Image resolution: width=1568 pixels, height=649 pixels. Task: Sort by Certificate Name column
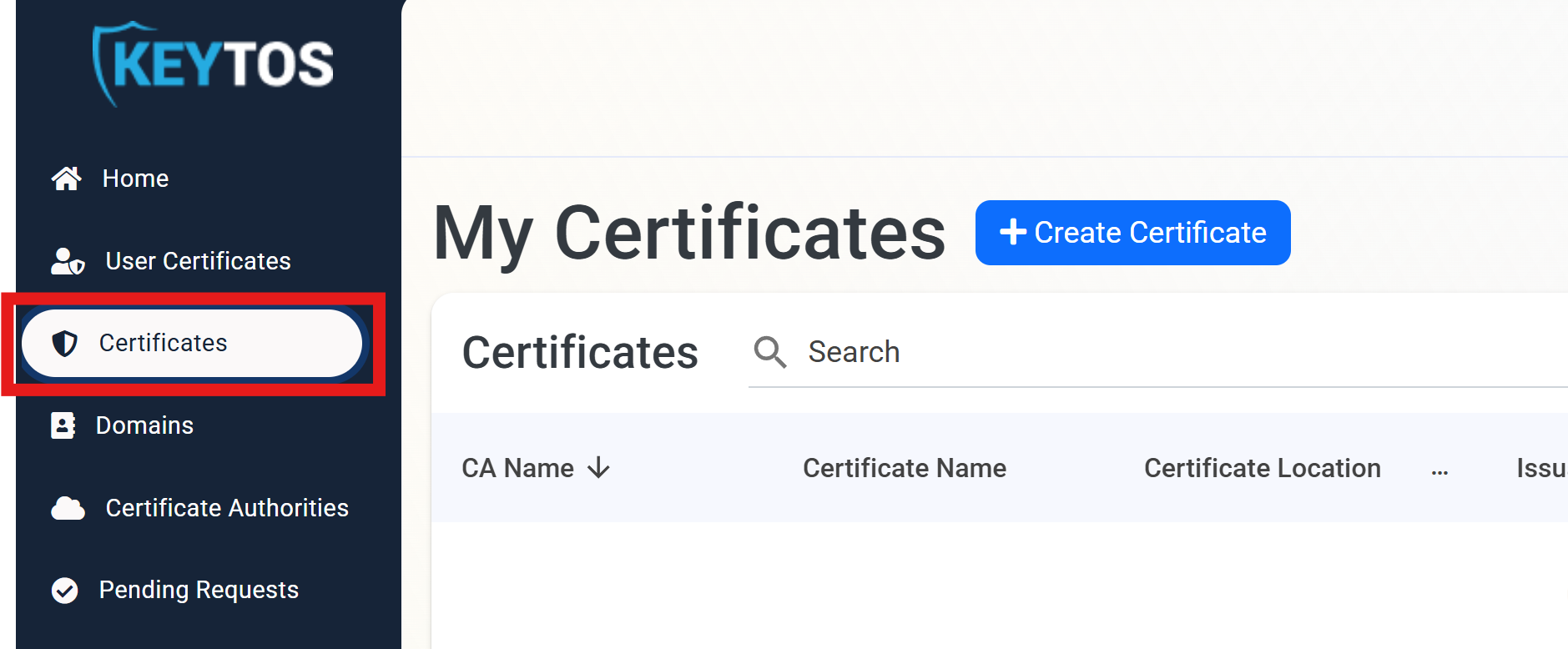click(x=905, y=468)
